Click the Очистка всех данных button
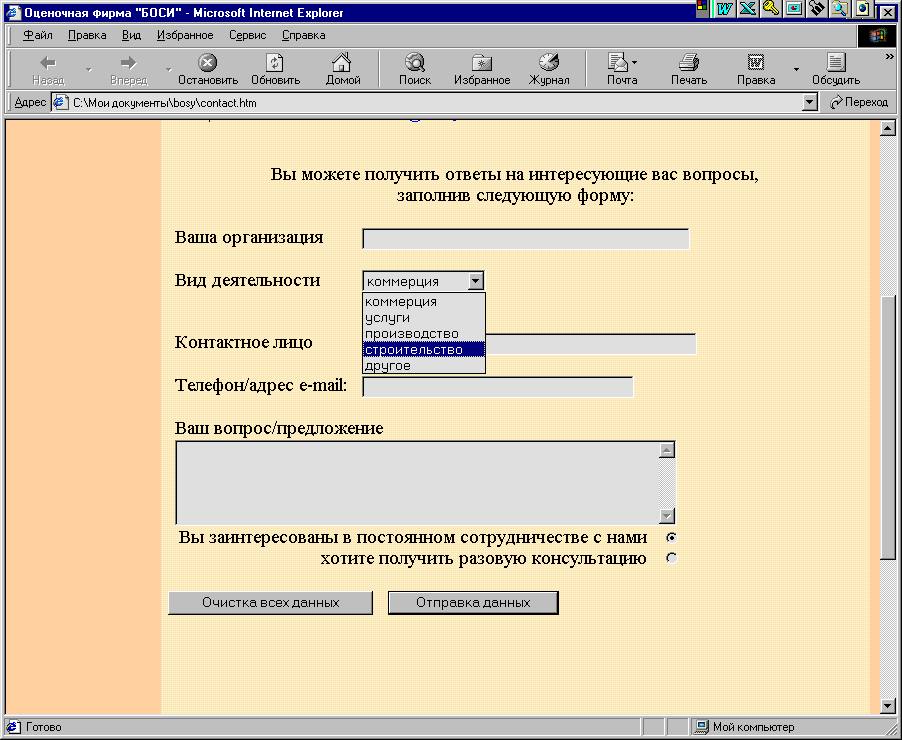The height and width of the screenshot is (740, 902). [x=270, y=602]
